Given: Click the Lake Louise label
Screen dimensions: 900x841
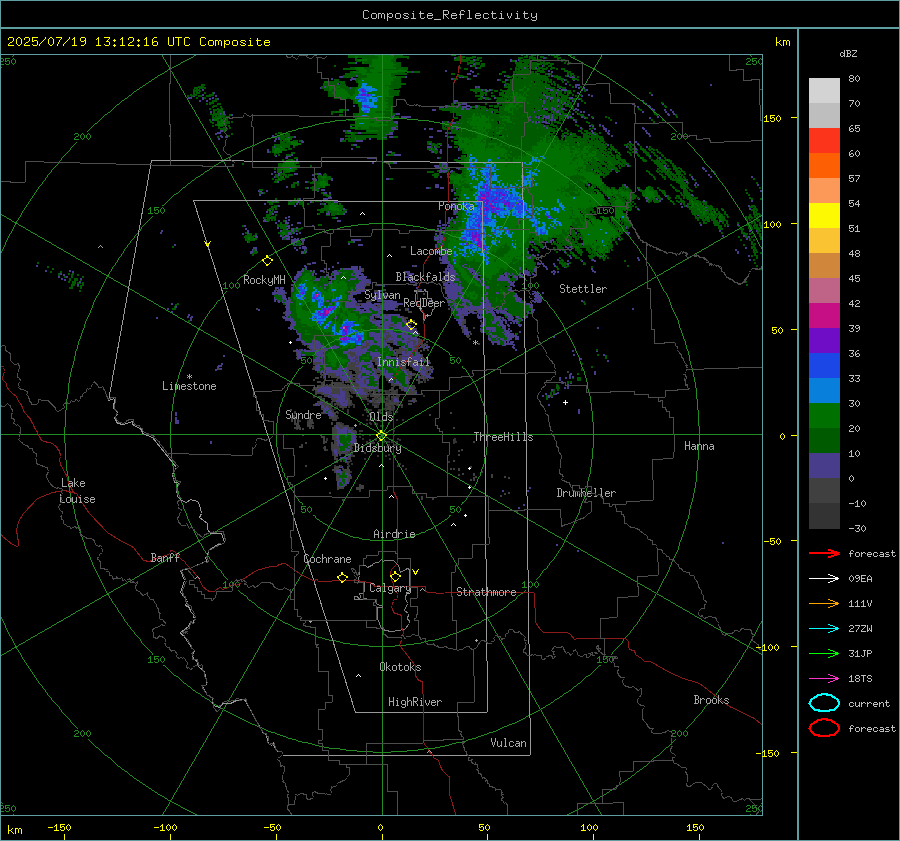Looking at the screenshot, I should (77, 491).
